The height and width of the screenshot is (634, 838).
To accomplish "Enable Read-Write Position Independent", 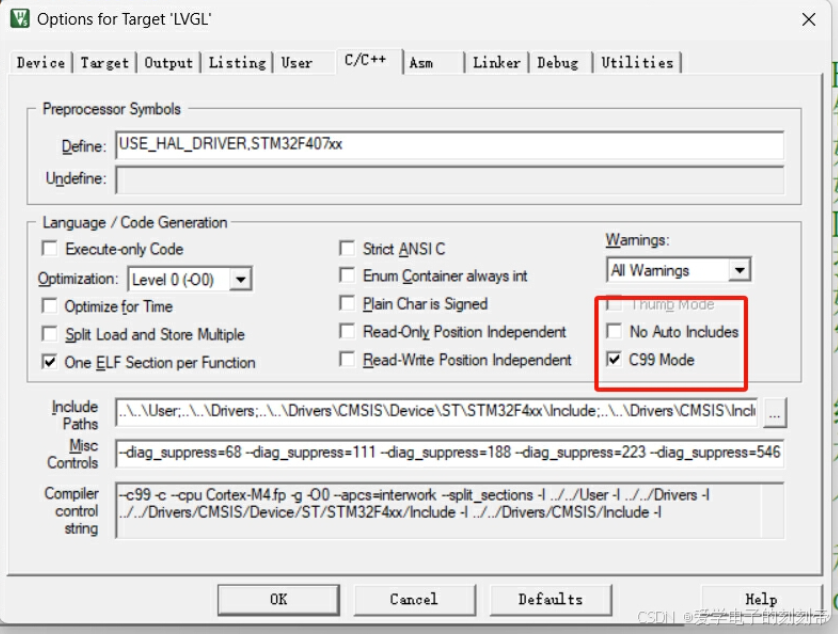I will point(347,358).
